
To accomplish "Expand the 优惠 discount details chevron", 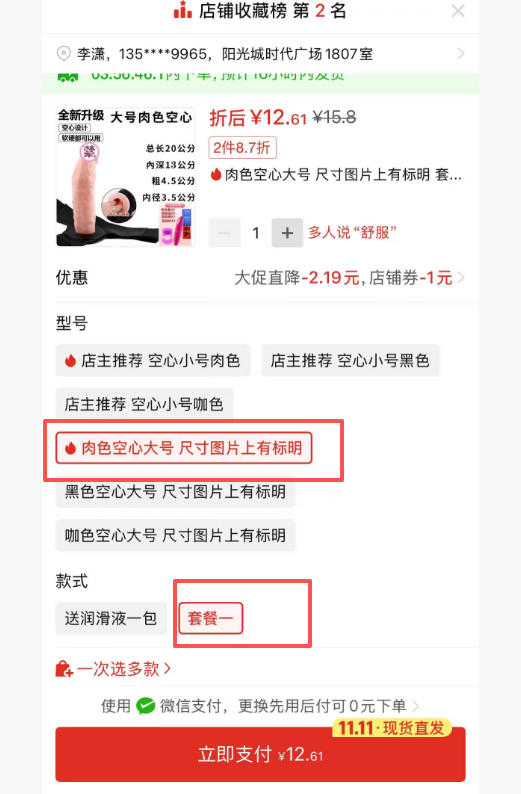I will (x=460, y=277).
